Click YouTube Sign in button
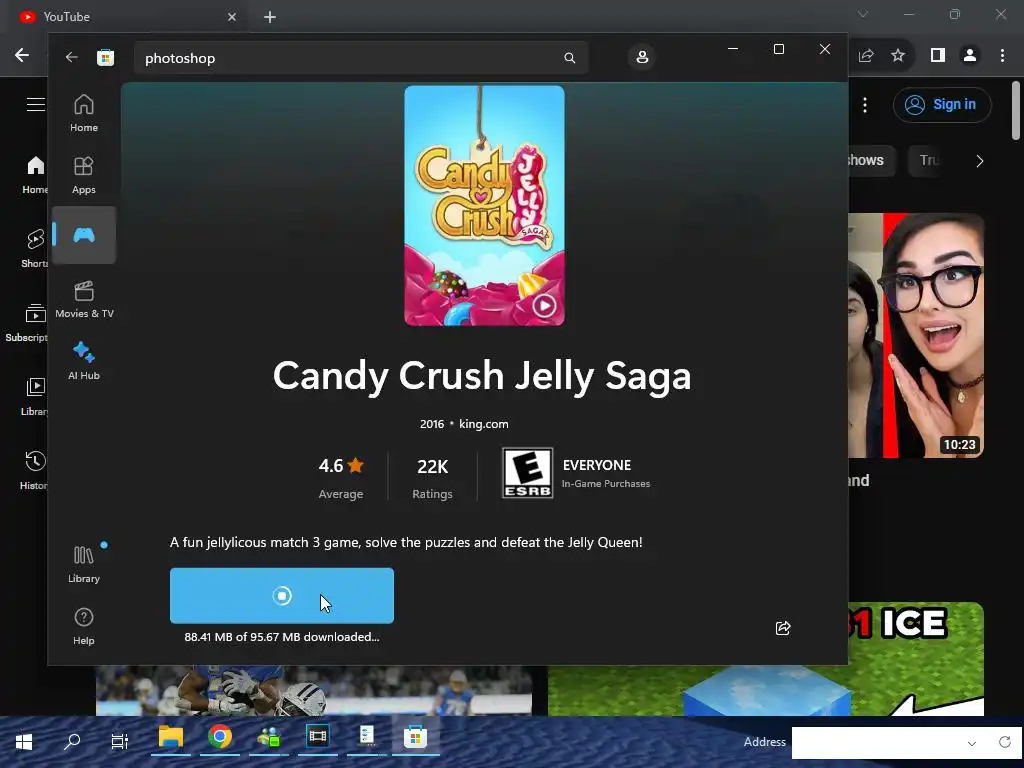Screen dimensions: 1024x768 pos(942,104)
